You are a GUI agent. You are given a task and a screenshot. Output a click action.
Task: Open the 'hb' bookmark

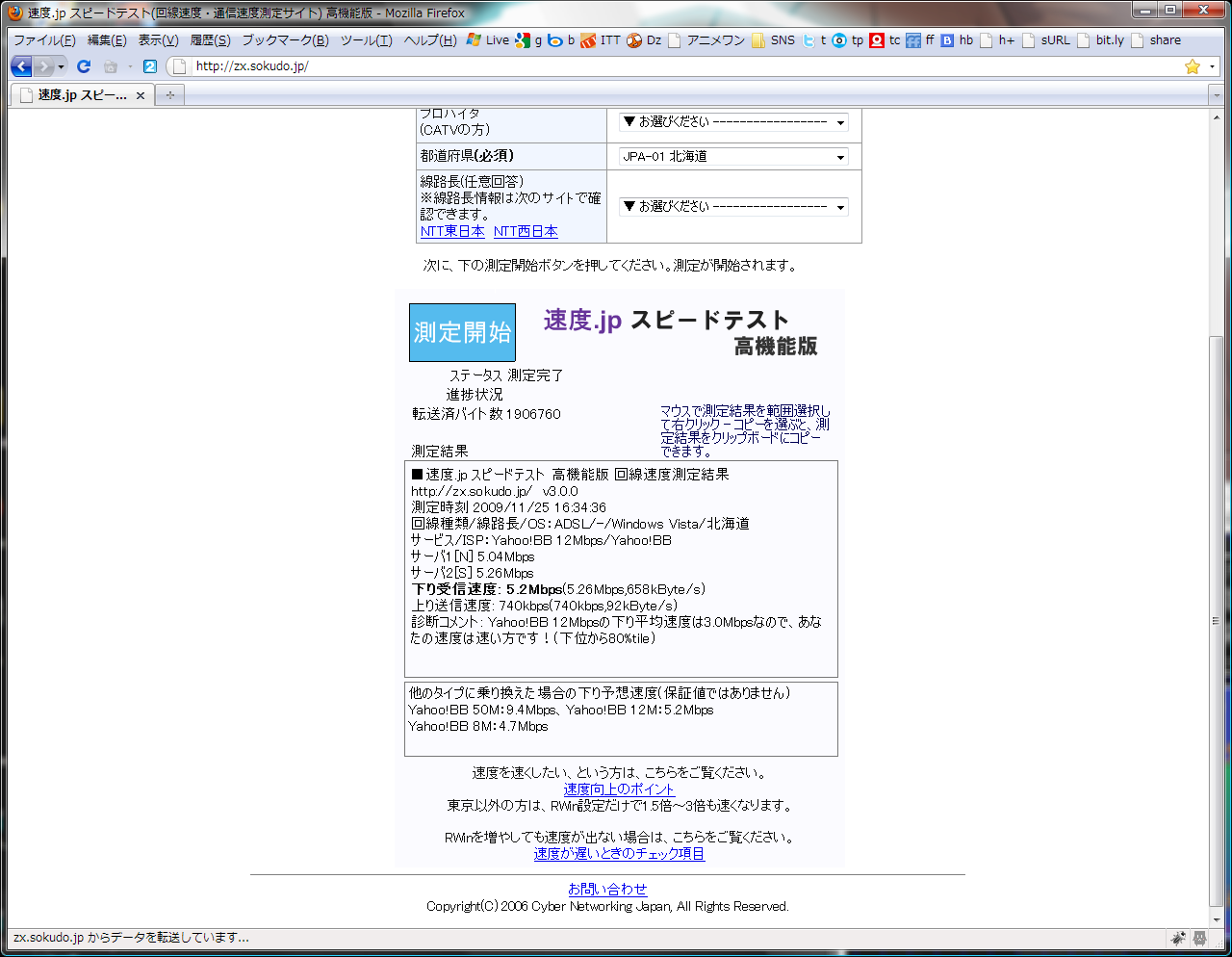click(x=958, y=40)
